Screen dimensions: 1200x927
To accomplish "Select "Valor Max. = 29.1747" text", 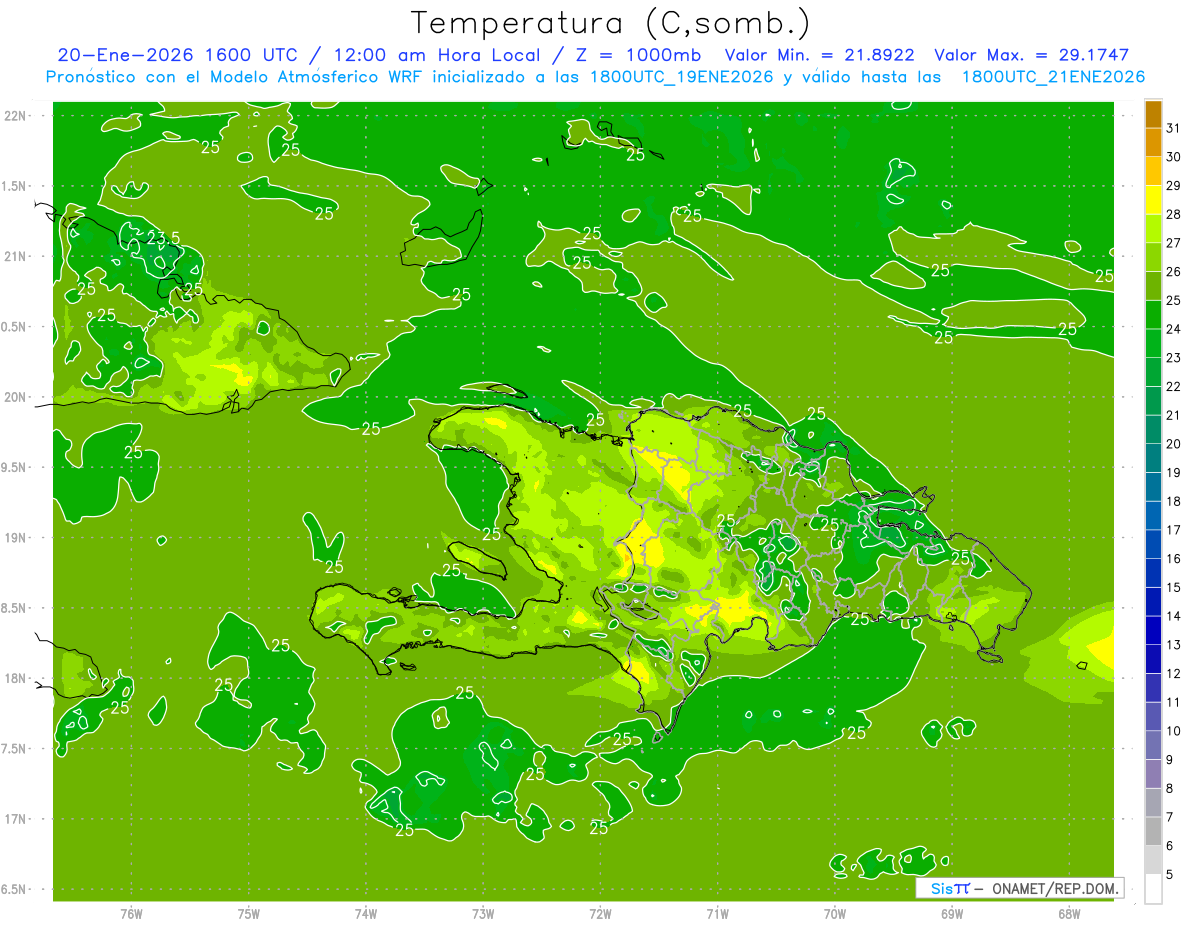I will (x=1033, y=55).
